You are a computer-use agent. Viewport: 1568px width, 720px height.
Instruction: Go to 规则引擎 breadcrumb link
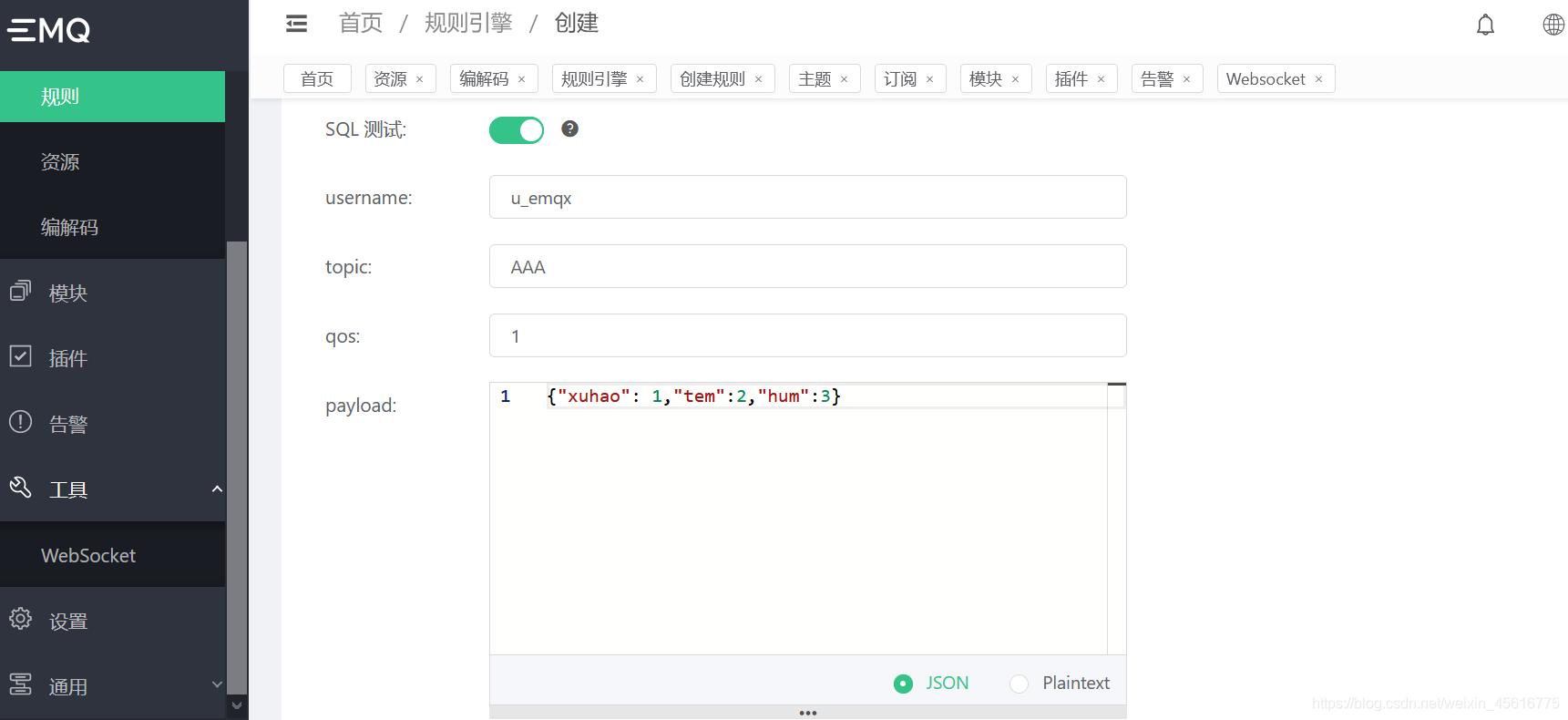coord(468,23)
